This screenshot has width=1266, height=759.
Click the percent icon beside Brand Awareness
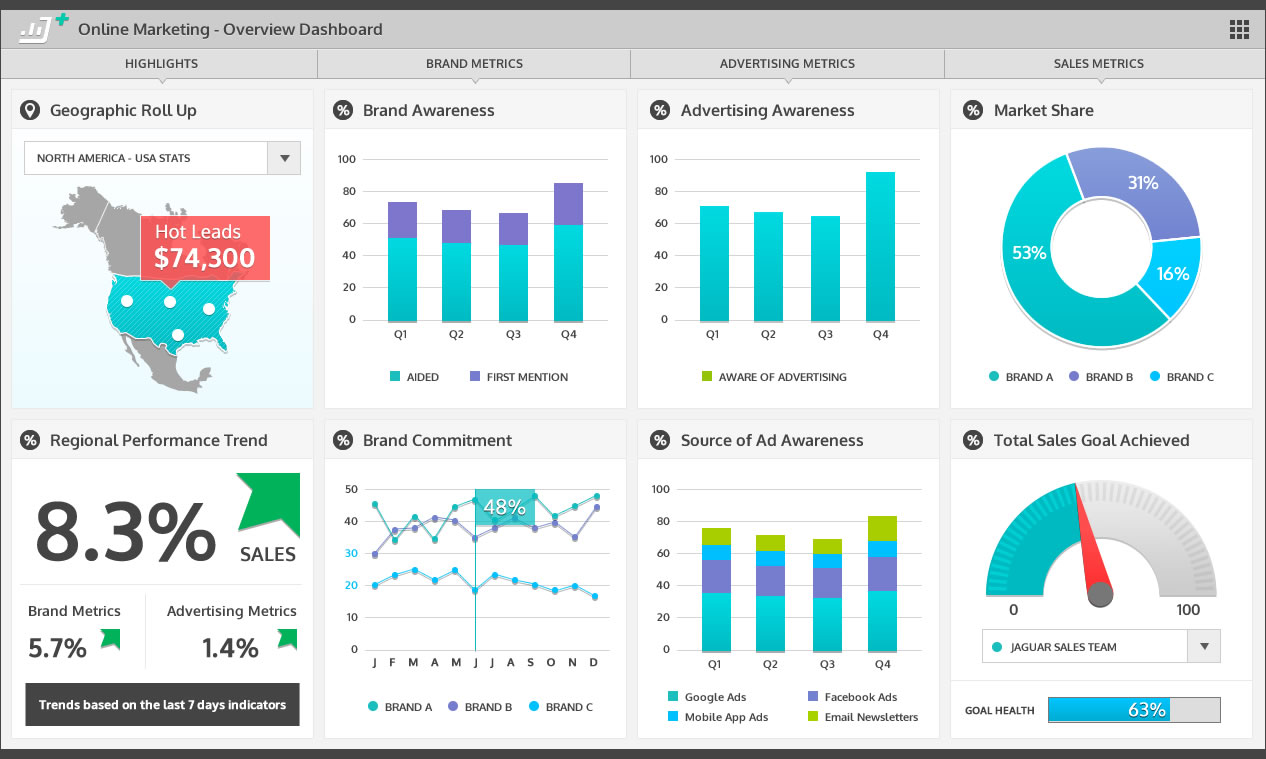(343, 111)
